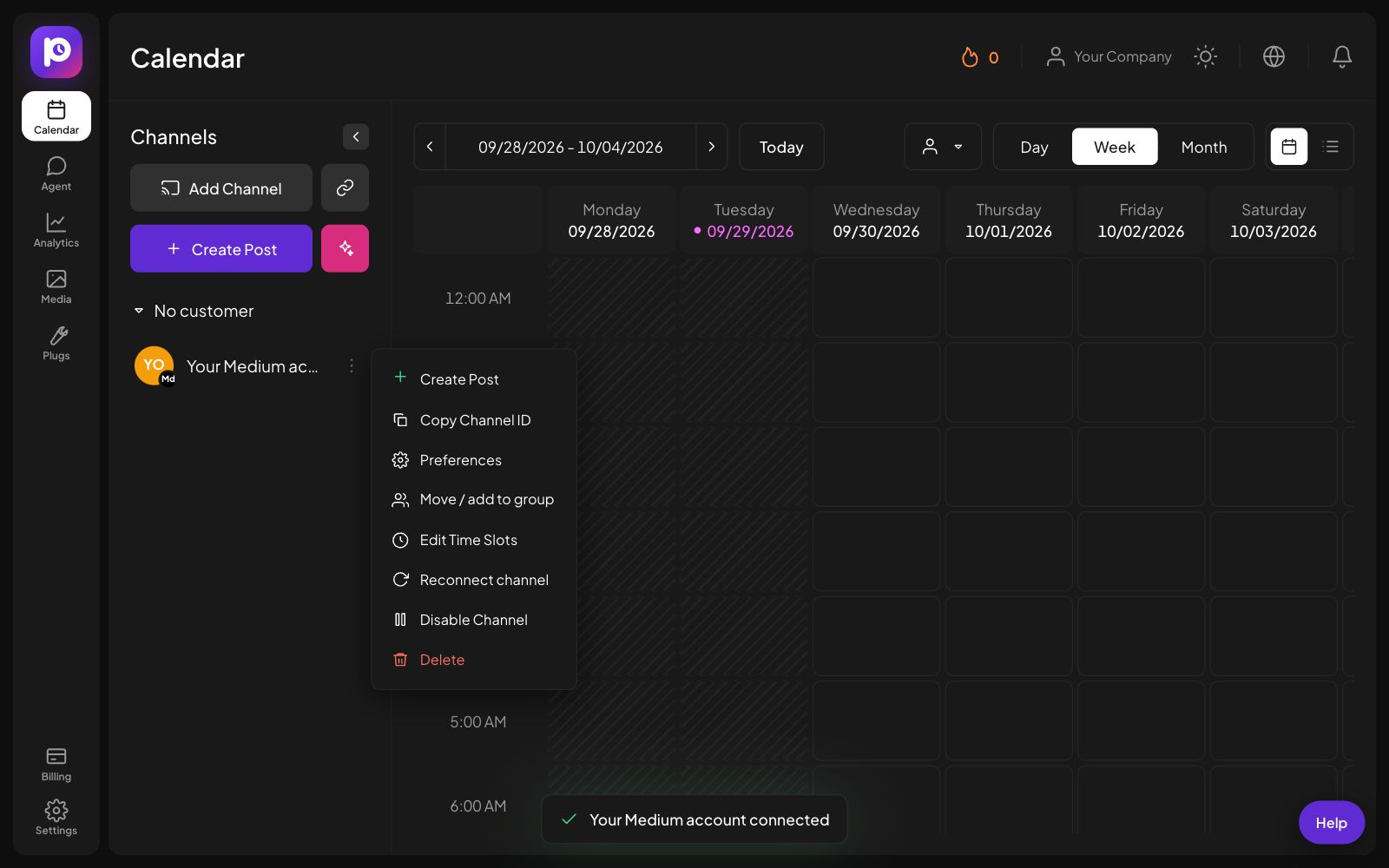
Task: Switch to Month view
Action: pyautogui.click(x=1204, y=147)
